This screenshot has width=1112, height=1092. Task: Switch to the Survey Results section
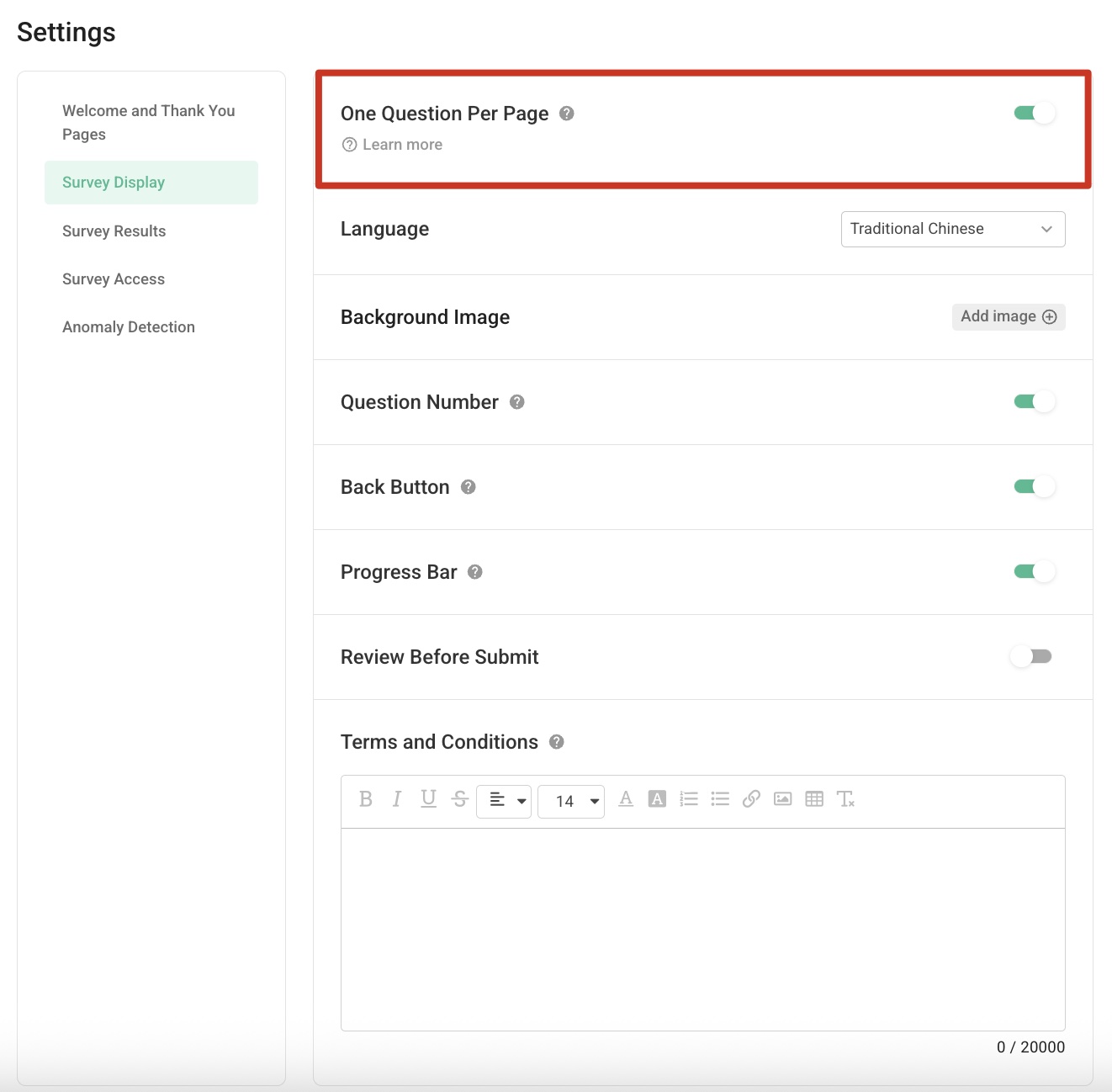tap(114, 231)
